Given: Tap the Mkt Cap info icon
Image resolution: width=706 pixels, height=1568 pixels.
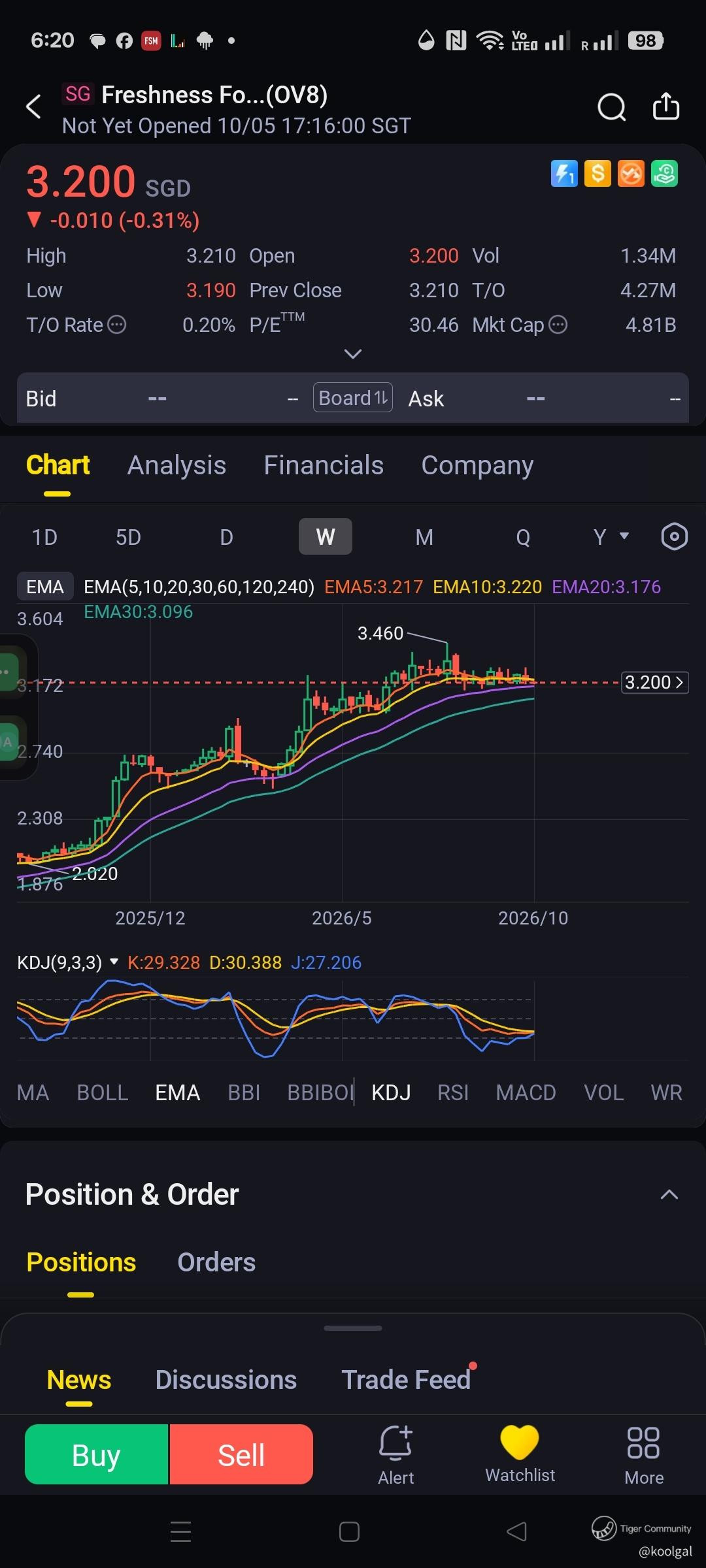Looking at the screenshot, I should (558, 325).
